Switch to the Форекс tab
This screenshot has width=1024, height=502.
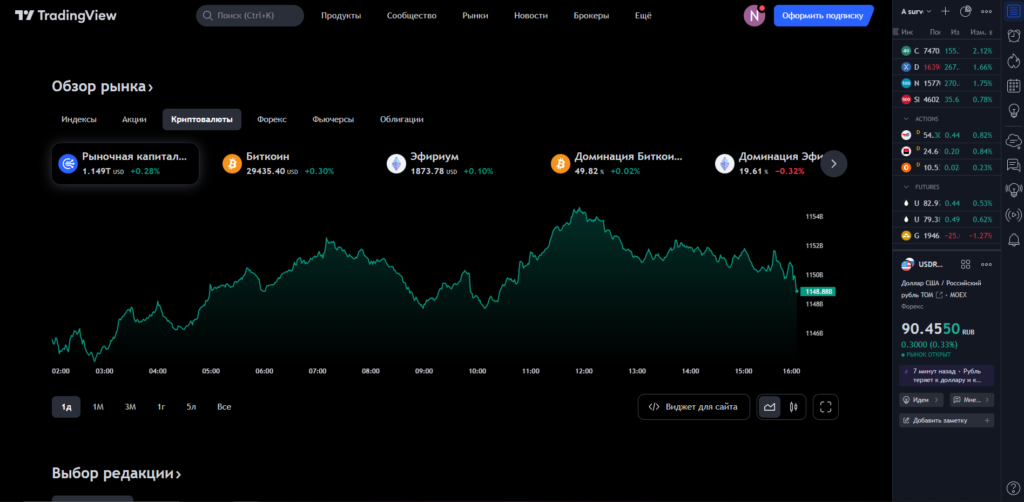pos(271,119)
